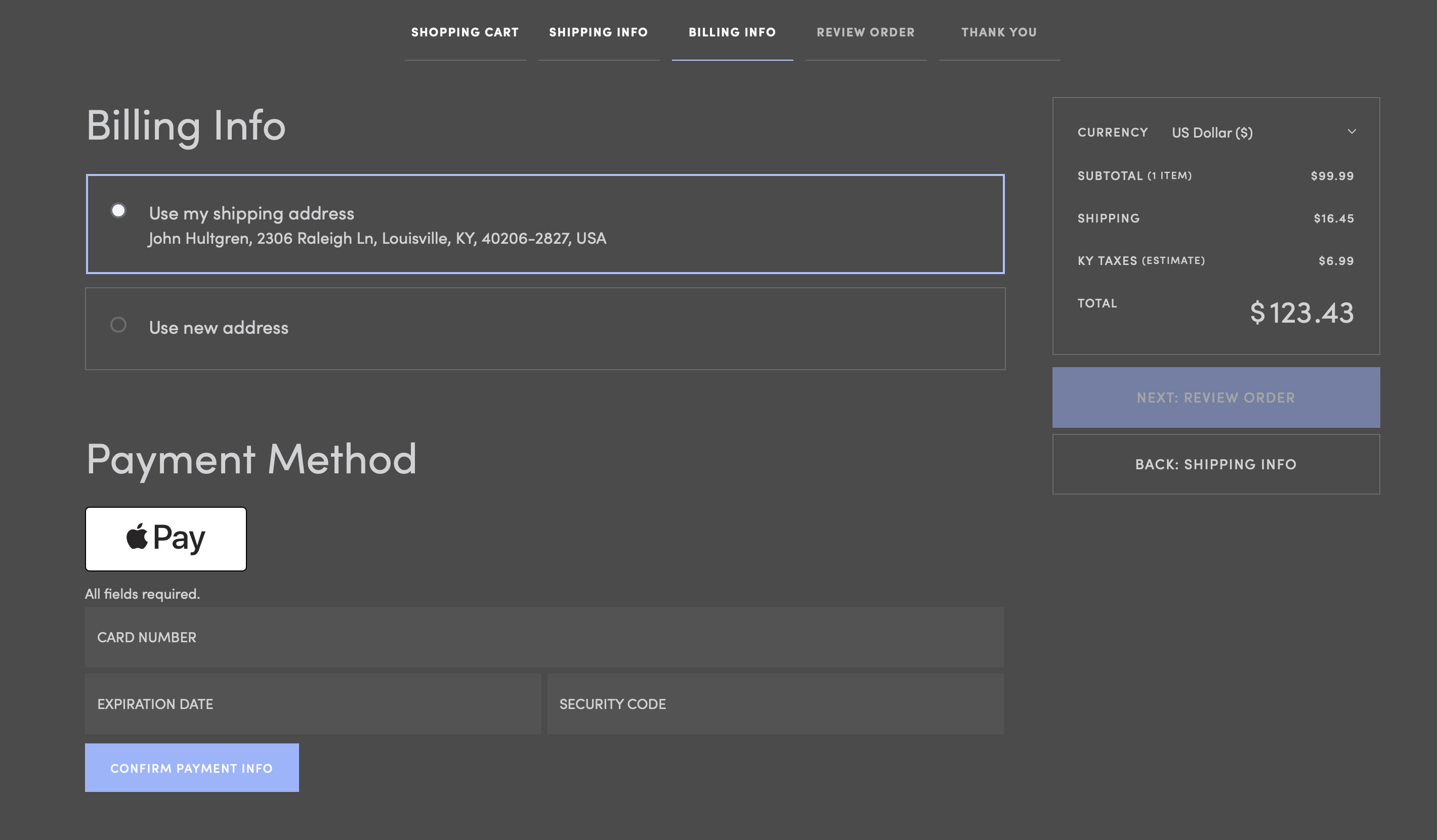Click the US Dollar ($) currency selector
Screen dimensions: 1437x840
(x=1212, y=133)
